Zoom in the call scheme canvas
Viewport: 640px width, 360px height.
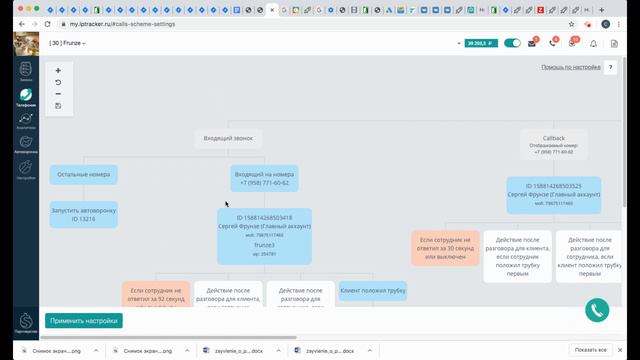pos(58,71)
